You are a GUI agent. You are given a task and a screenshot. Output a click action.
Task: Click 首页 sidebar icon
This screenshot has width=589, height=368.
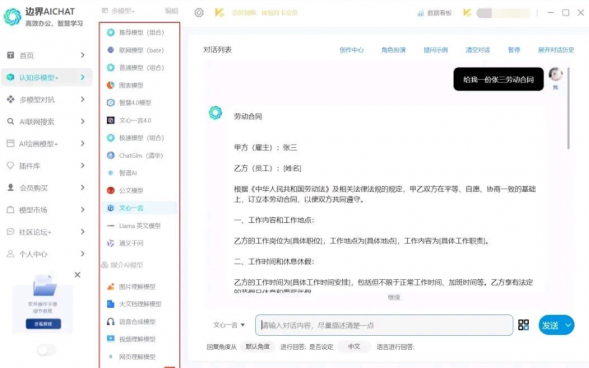click(11, 55)
